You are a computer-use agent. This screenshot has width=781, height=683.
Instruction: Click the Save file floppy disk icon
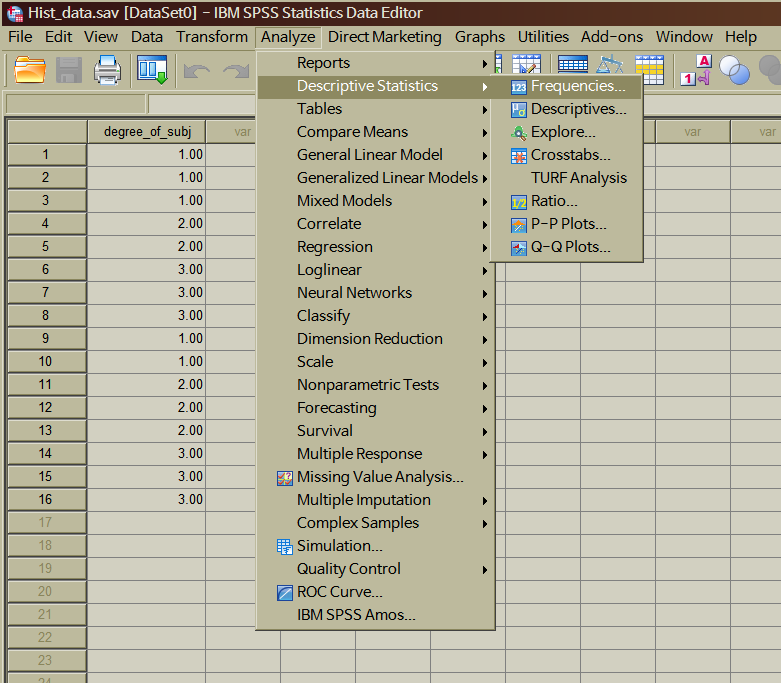pyautogui.click(x=69, y=70)
